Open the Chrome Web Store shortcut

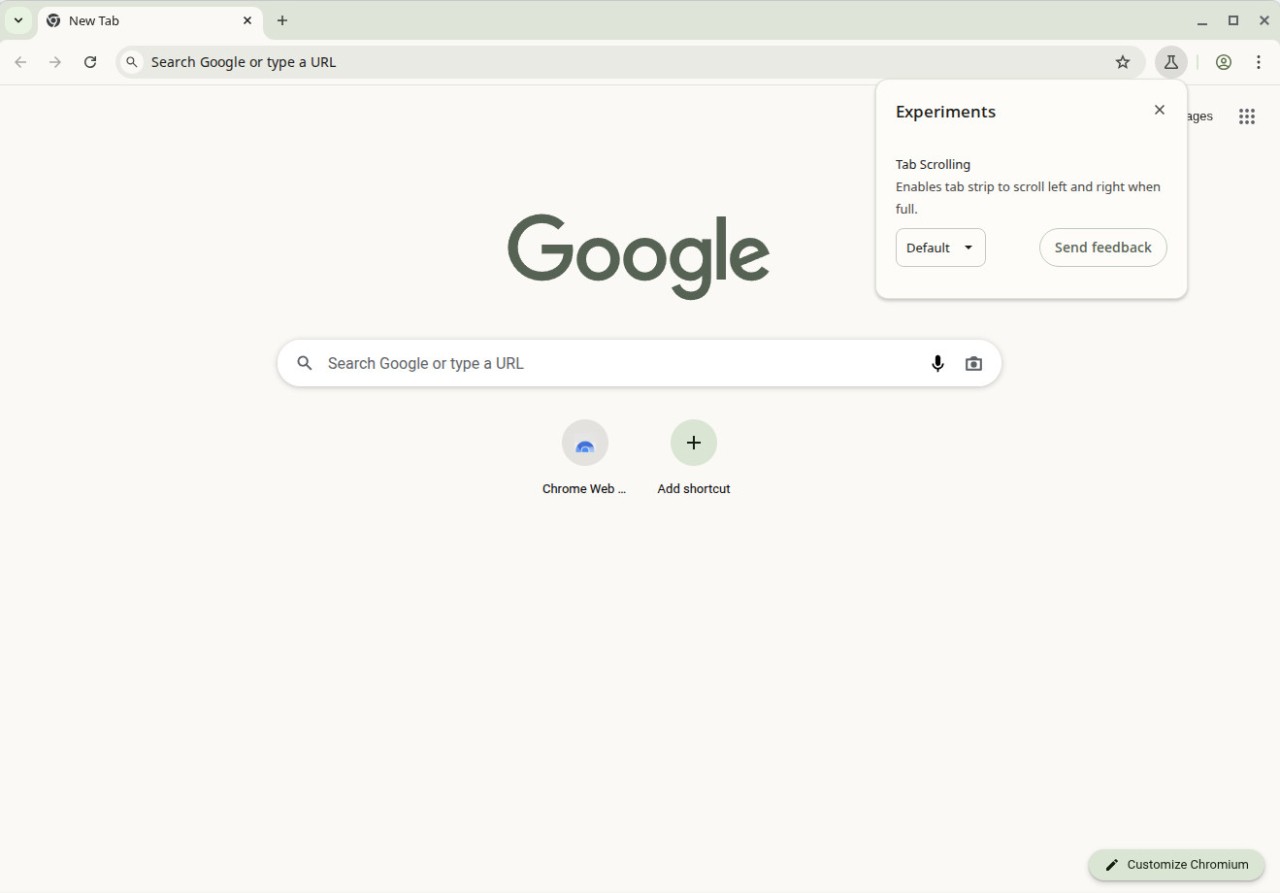pos(584,443)
